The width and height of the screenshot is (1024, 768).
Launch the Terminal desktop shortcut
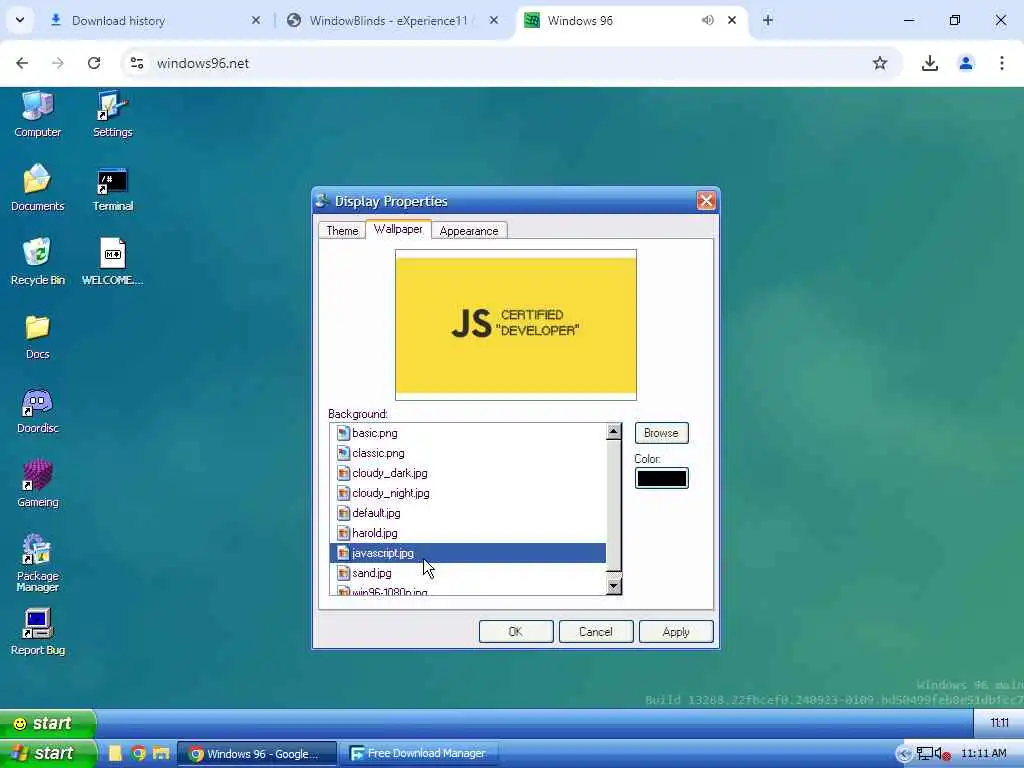pyautogui.click(x=112, y=188)
